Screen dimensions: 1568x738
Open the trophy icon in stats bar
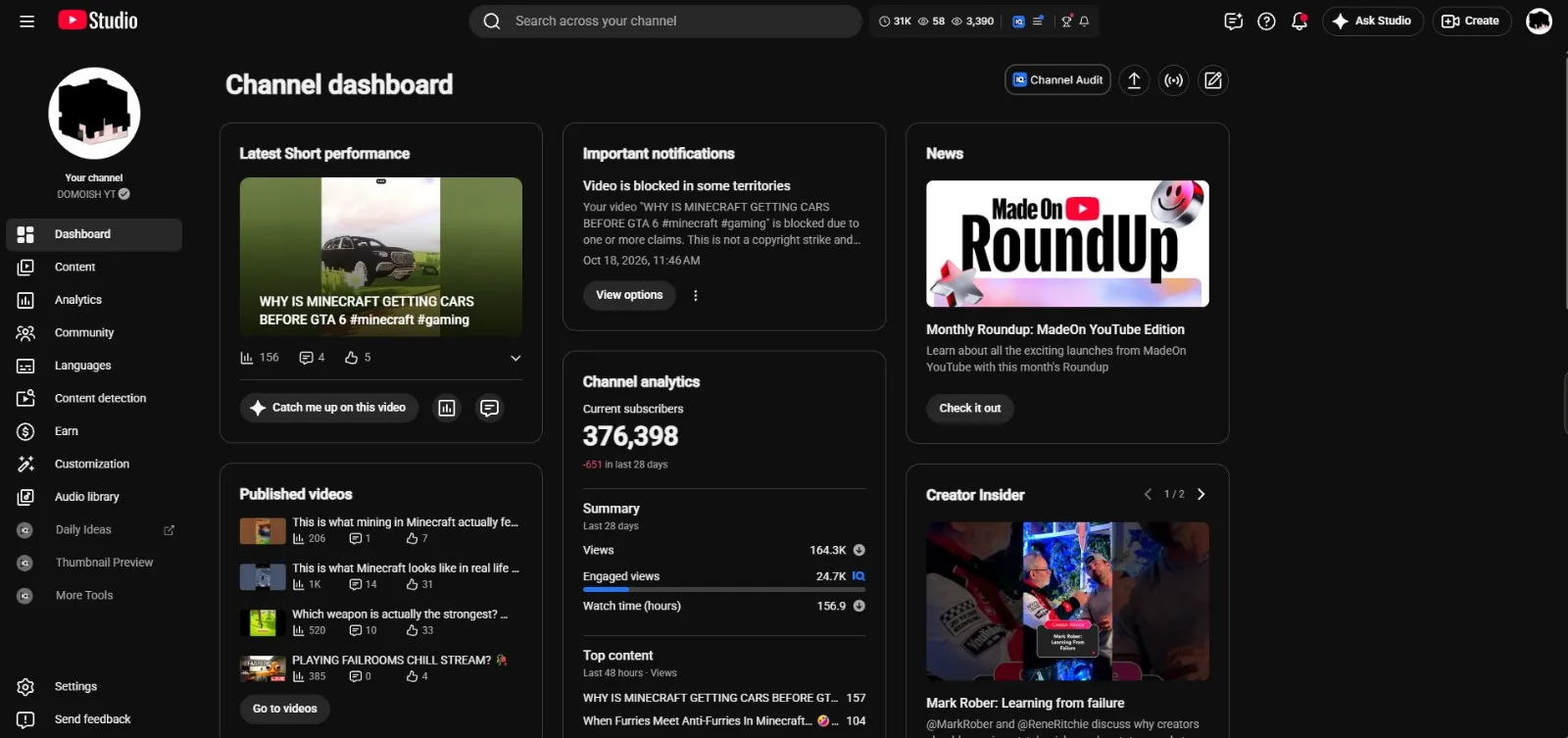tap(1066, 21)
